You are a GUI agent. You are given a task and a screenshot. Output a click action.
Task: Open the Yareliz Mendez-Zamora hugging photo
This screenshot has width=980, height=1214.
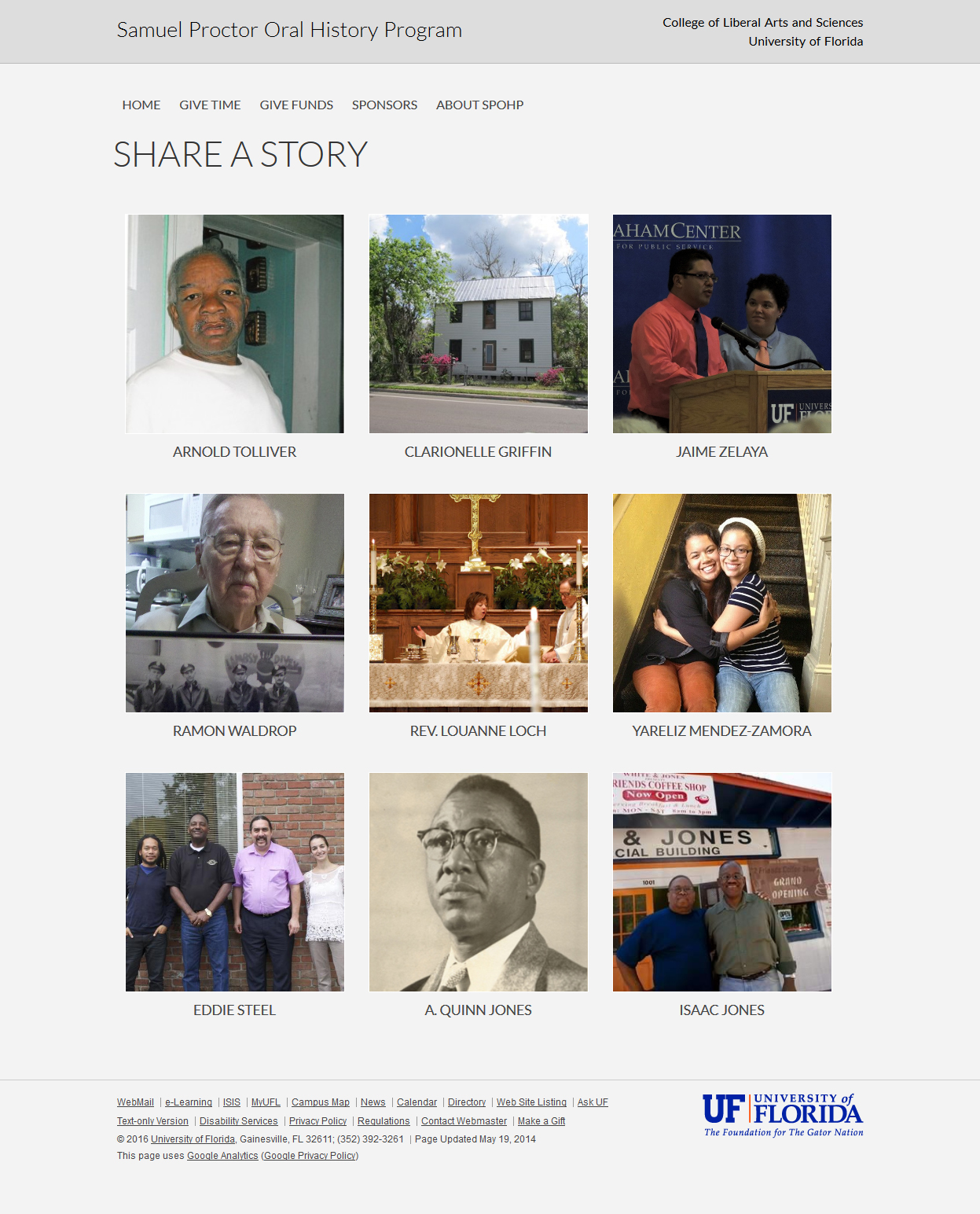(x=721, y=602)
